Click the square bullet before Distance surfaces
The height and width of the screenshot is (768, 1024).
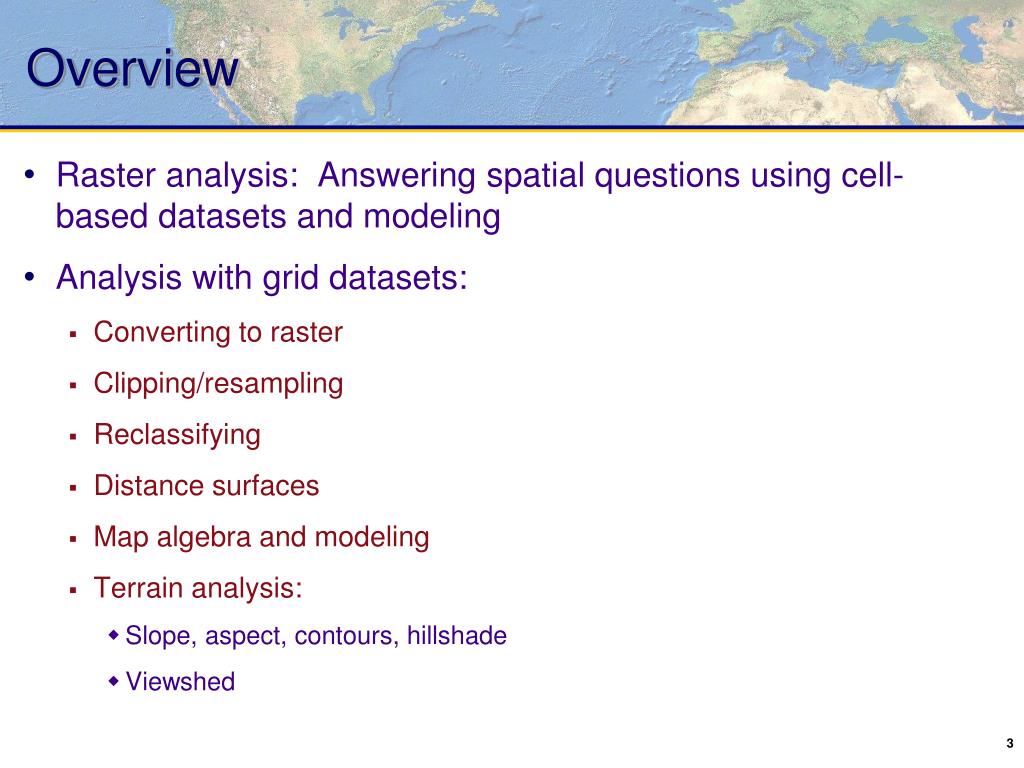pyautogui.click(x=73, y=488)
